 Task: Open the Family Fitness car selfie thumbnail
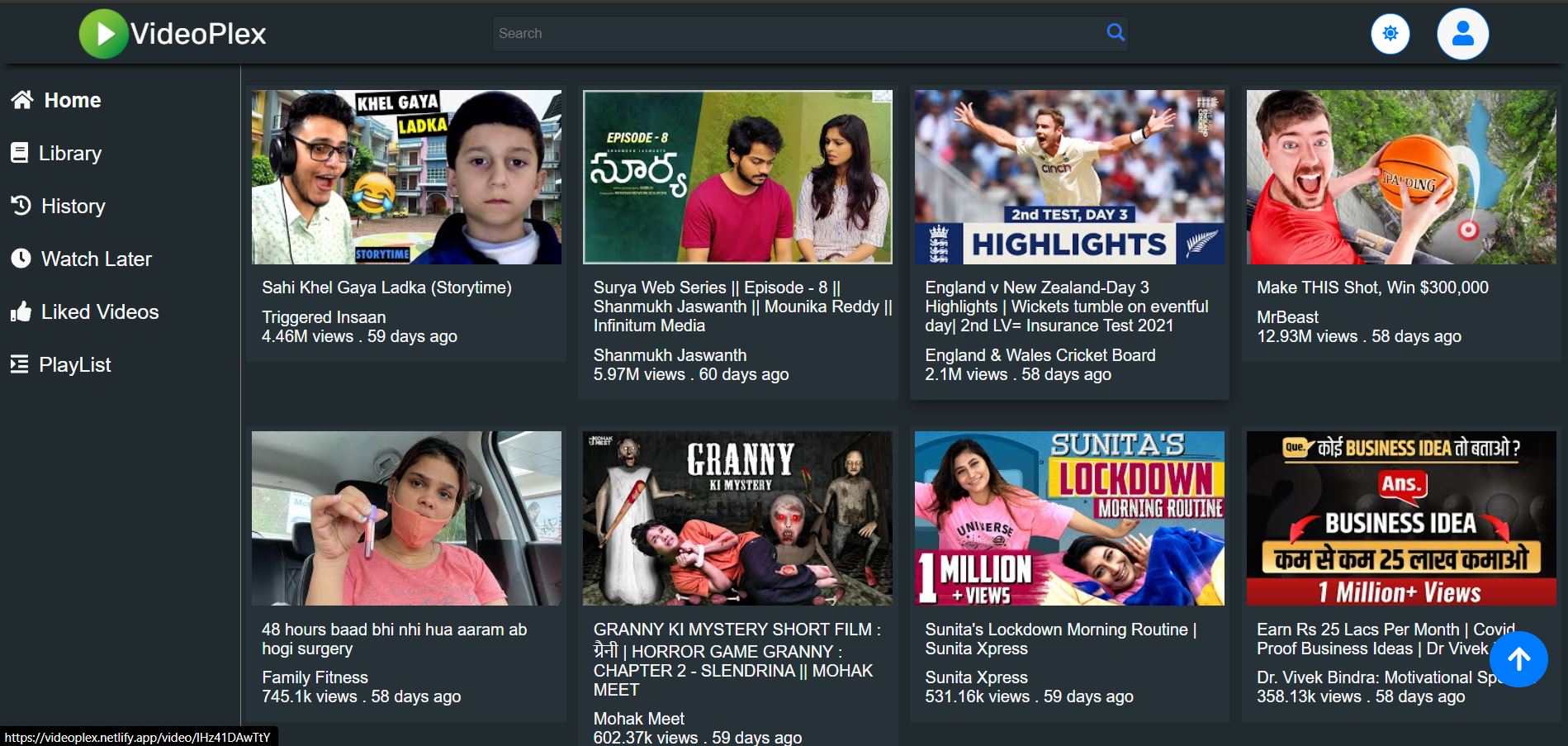pyautogui.click(x=406, y=519)
